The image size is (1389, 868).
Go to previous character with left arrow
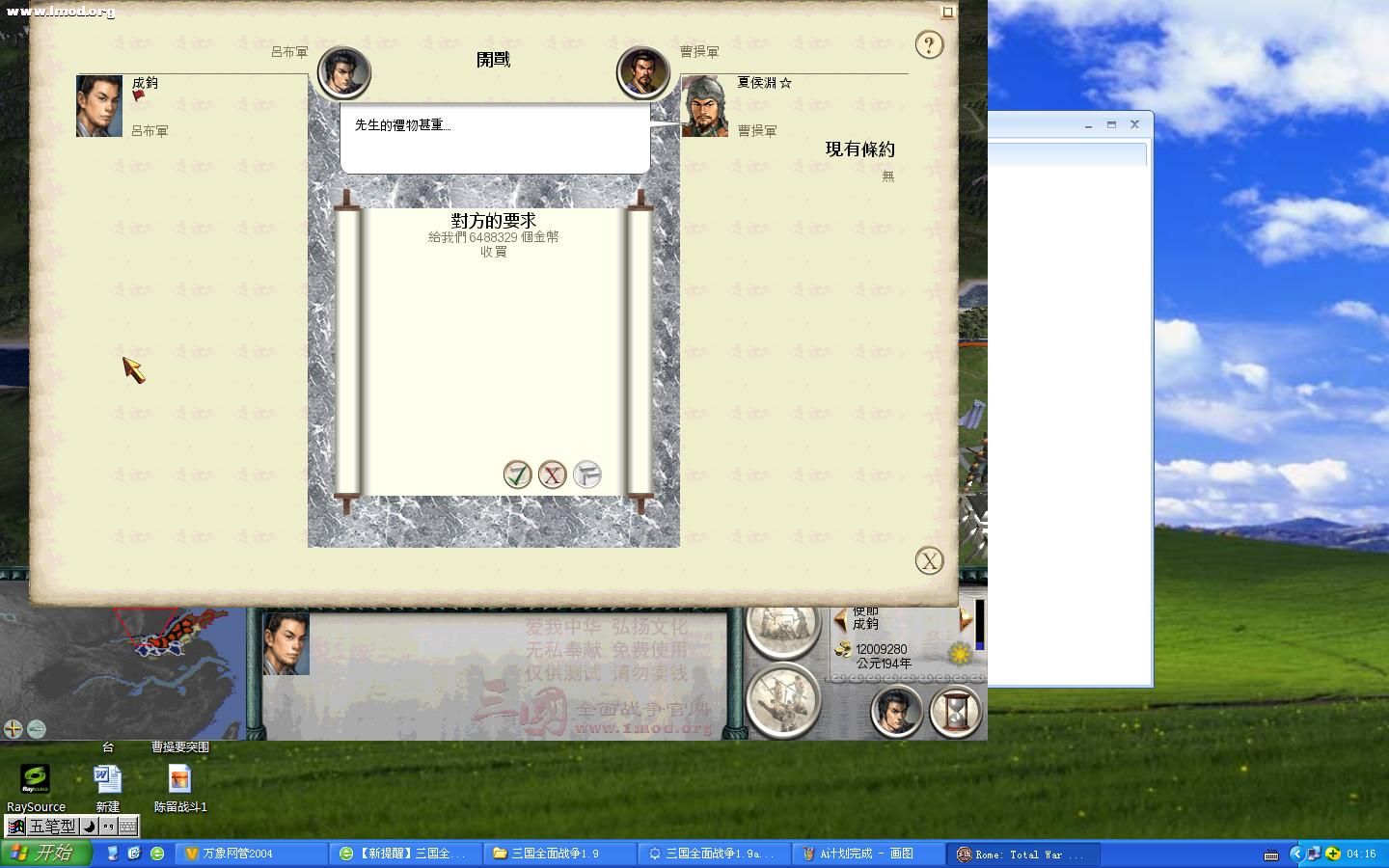[x=840, y=619]
